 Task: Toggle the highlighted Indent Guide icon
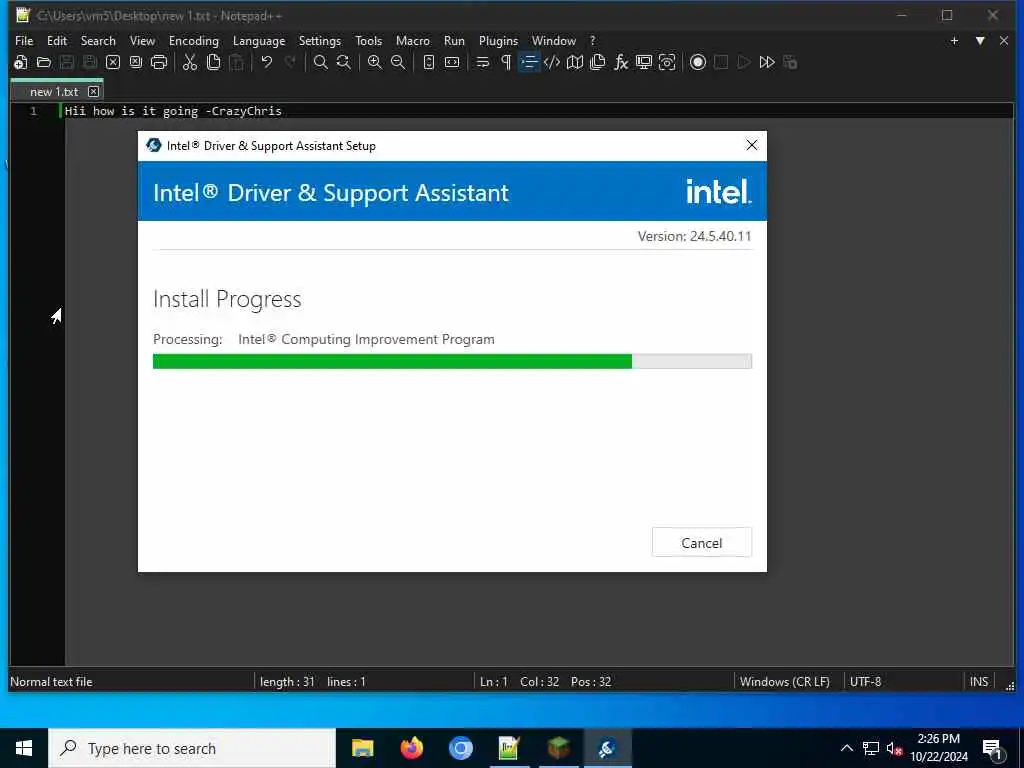529,63
